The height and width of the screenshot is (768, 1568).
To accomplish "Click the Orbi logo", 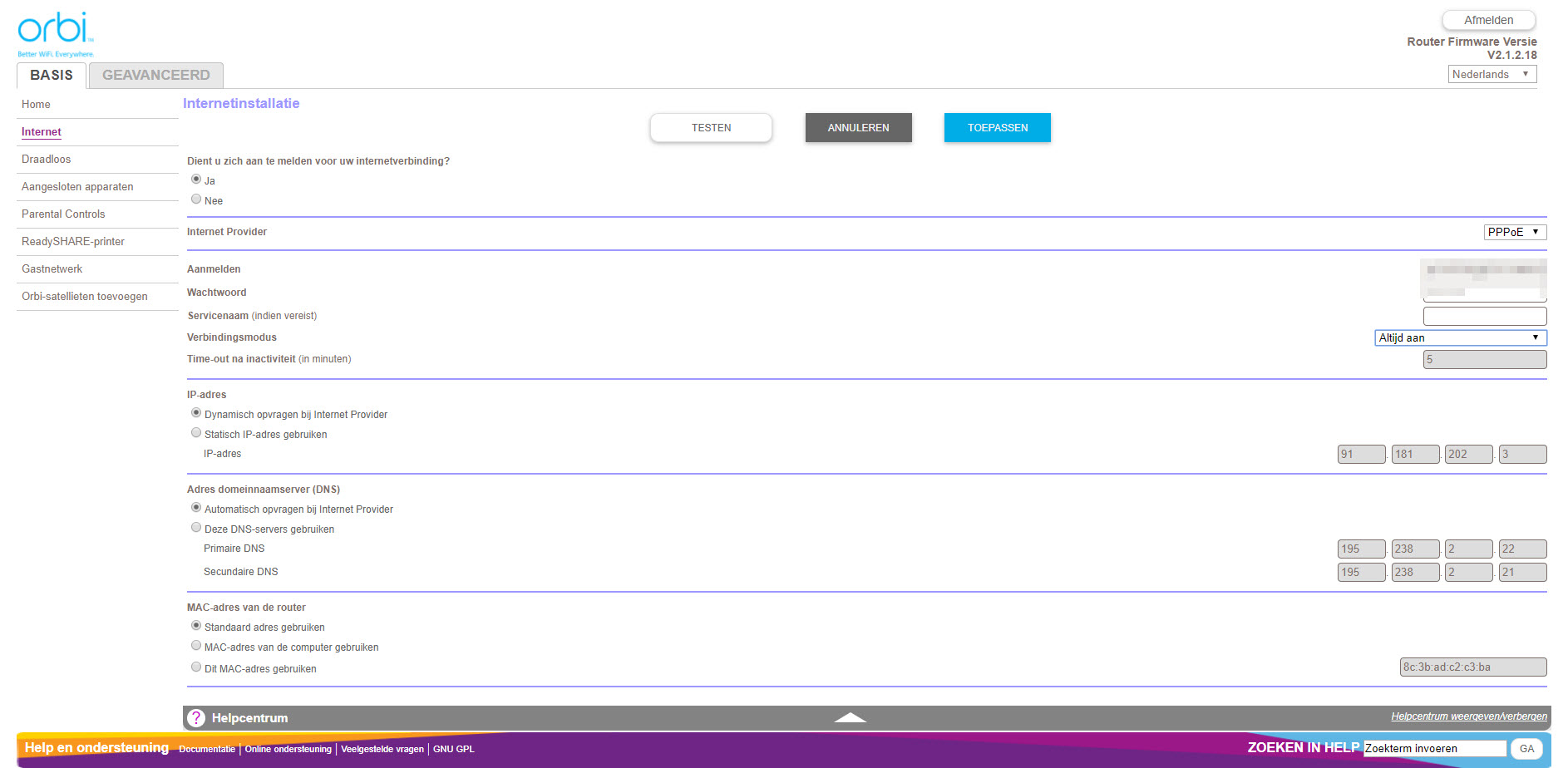I will [x=56, y=34].
